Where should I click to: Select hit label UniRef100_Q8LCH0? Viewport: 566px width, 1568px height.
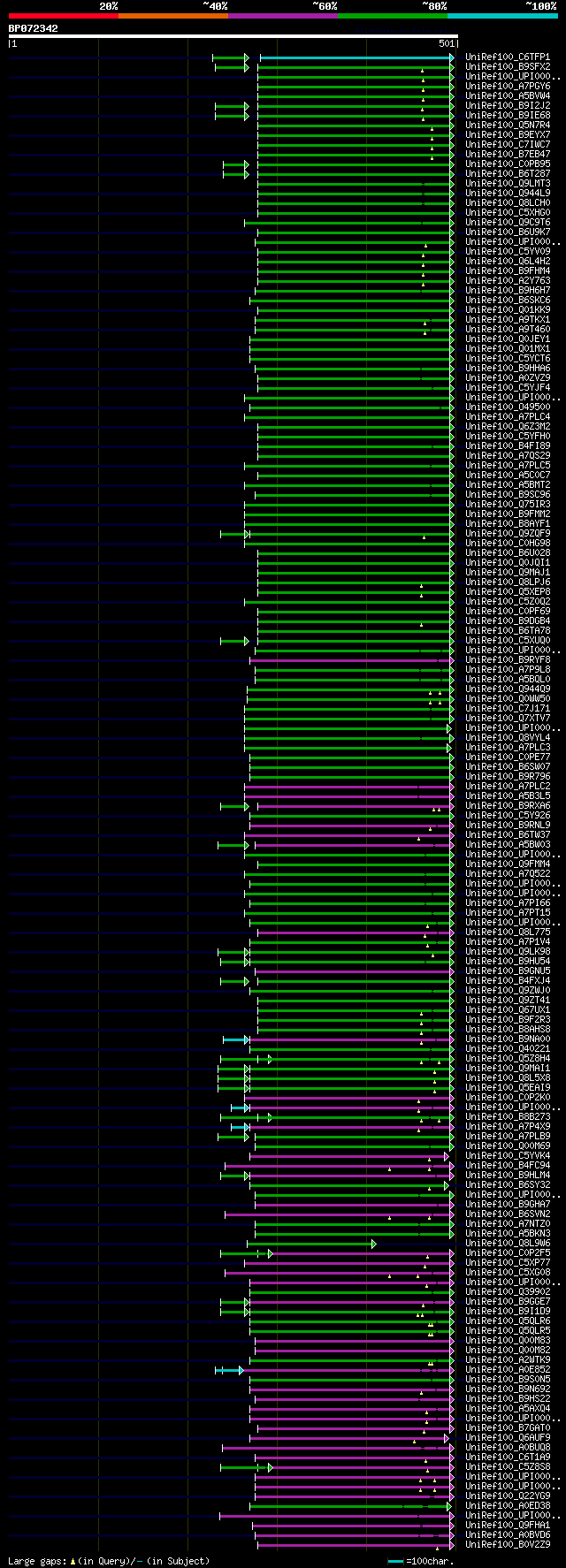point(508,202)
